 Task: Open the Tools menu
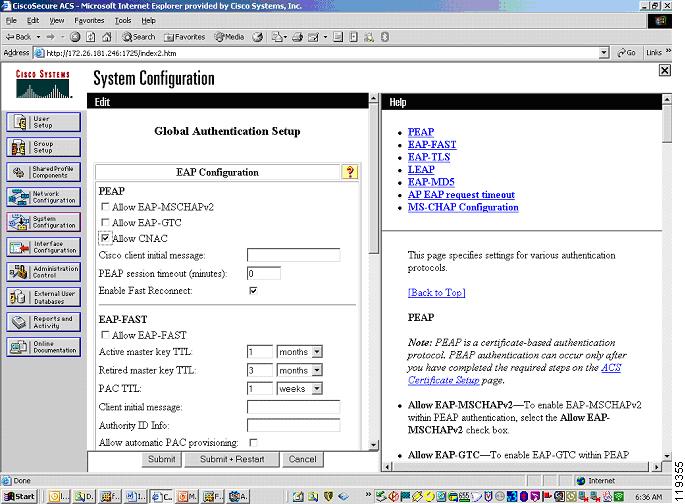[x=123, y=21]
